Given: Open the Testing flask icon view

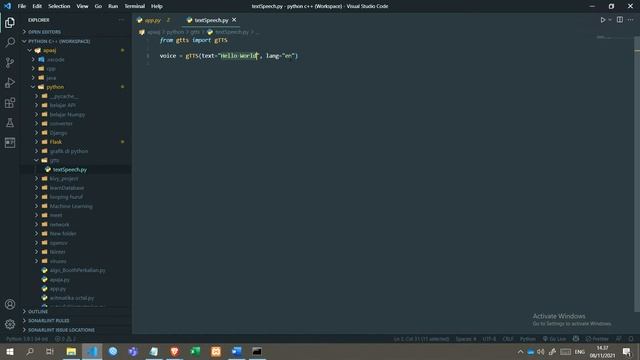Looking at the screenshot, I should tap(10, 122).
